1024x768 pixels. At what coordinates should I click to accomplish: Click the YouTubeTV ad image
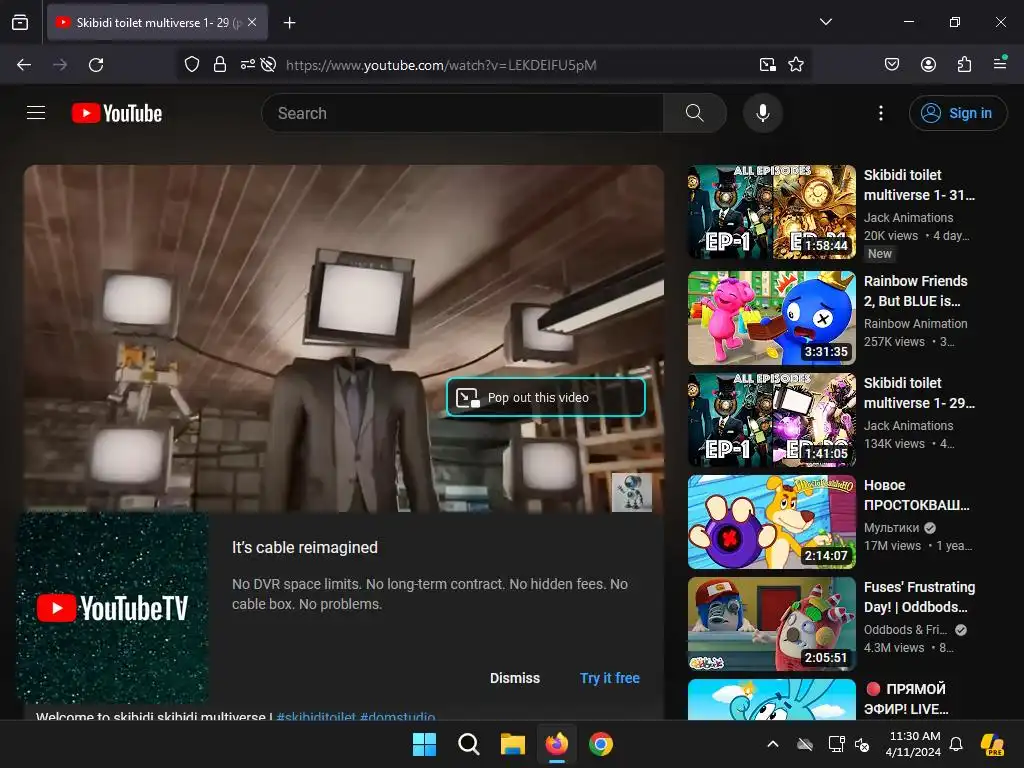pyautogui.click(x=112, y=608)
